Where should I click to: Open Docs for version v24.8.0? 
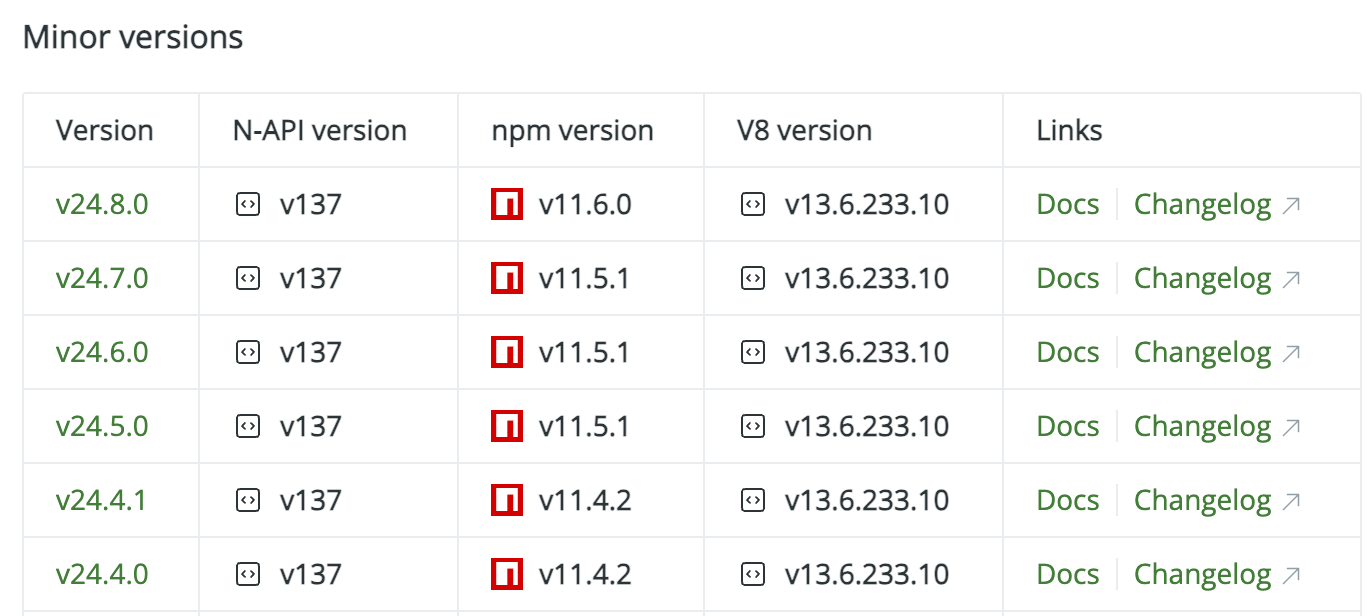(x=1067, y=203)
